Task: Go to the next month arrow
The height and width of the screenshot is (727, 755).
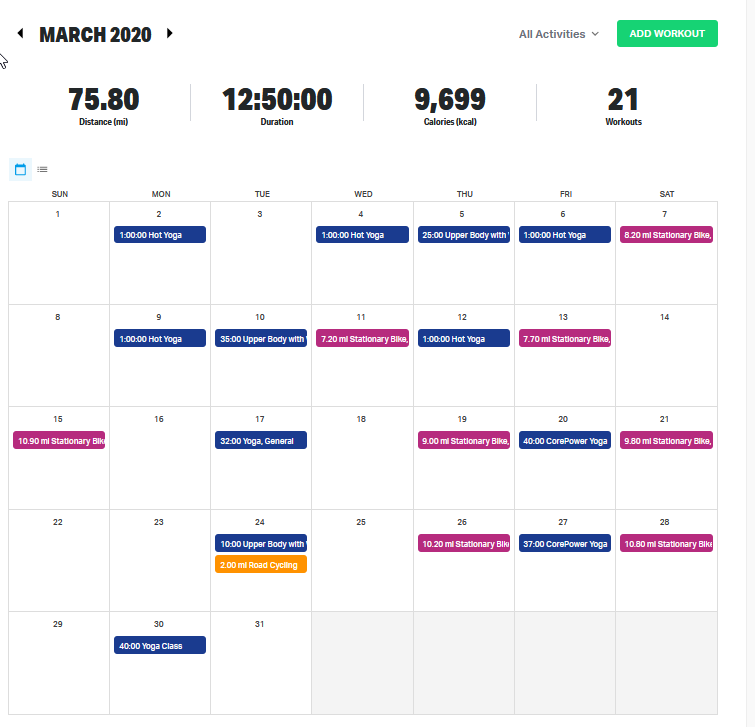Action: [169, 34]
